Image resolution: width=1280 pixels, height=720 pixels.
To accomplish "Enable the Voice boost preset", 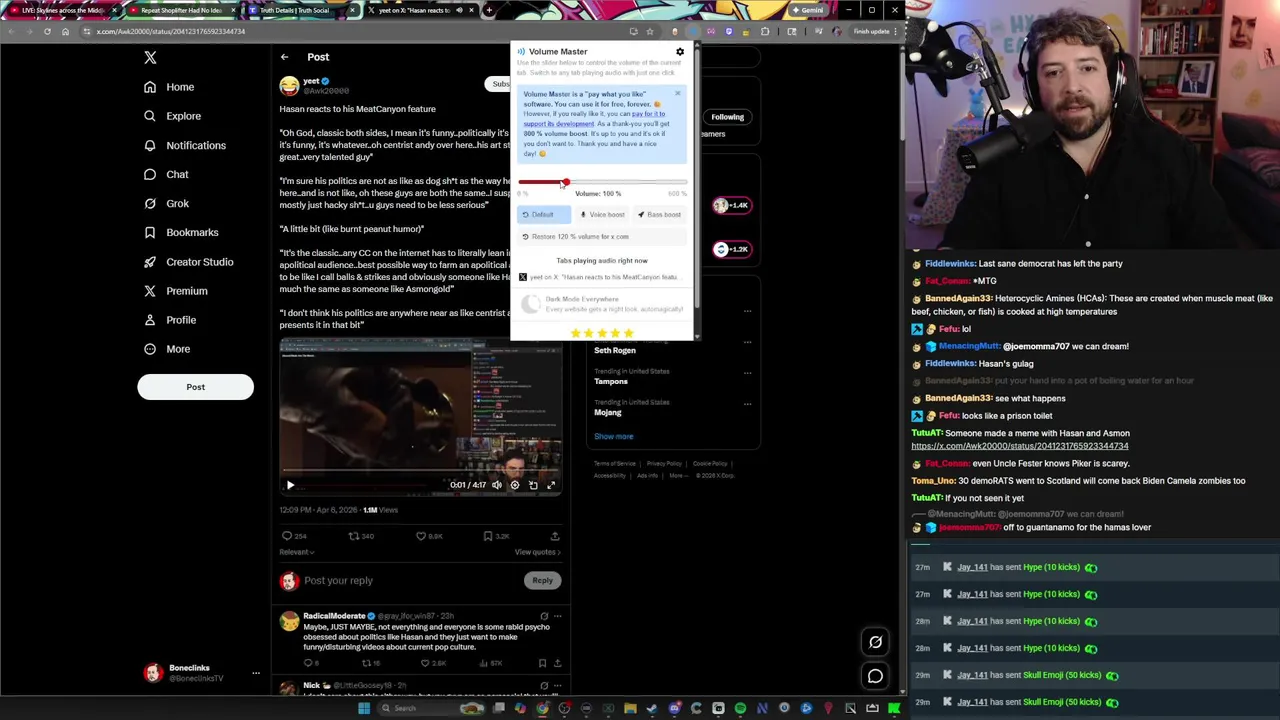I will (x=602, y=215).
